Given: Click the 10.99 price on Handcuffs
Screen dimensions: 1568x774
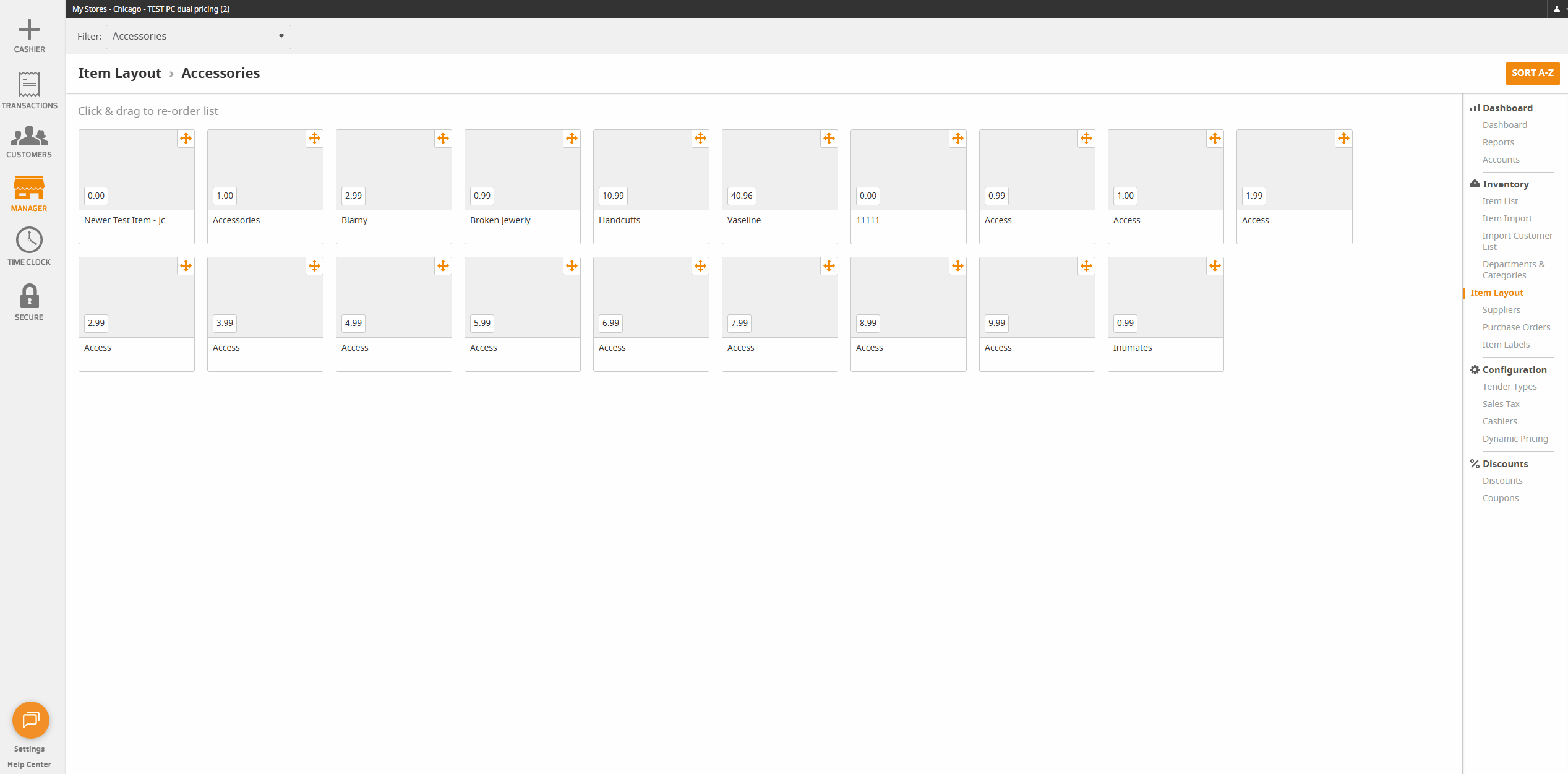Looking at the screenshot, I should [613, 196].
